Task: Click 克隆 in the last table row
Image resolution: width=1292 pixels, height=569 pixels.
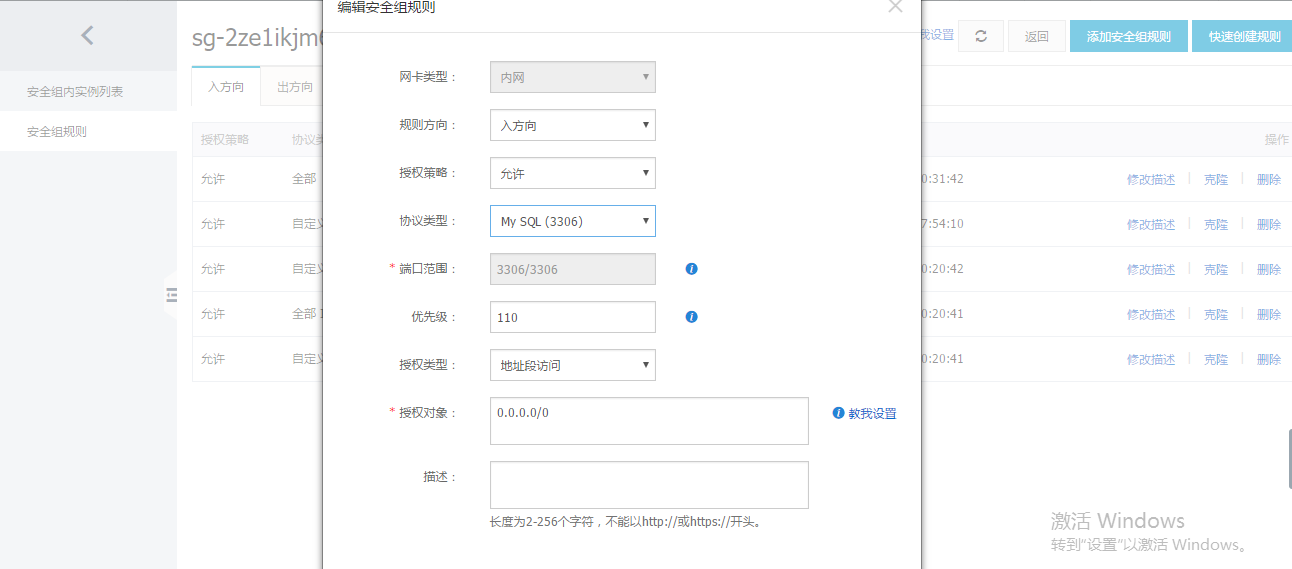Action: (x=1216, y=359)
